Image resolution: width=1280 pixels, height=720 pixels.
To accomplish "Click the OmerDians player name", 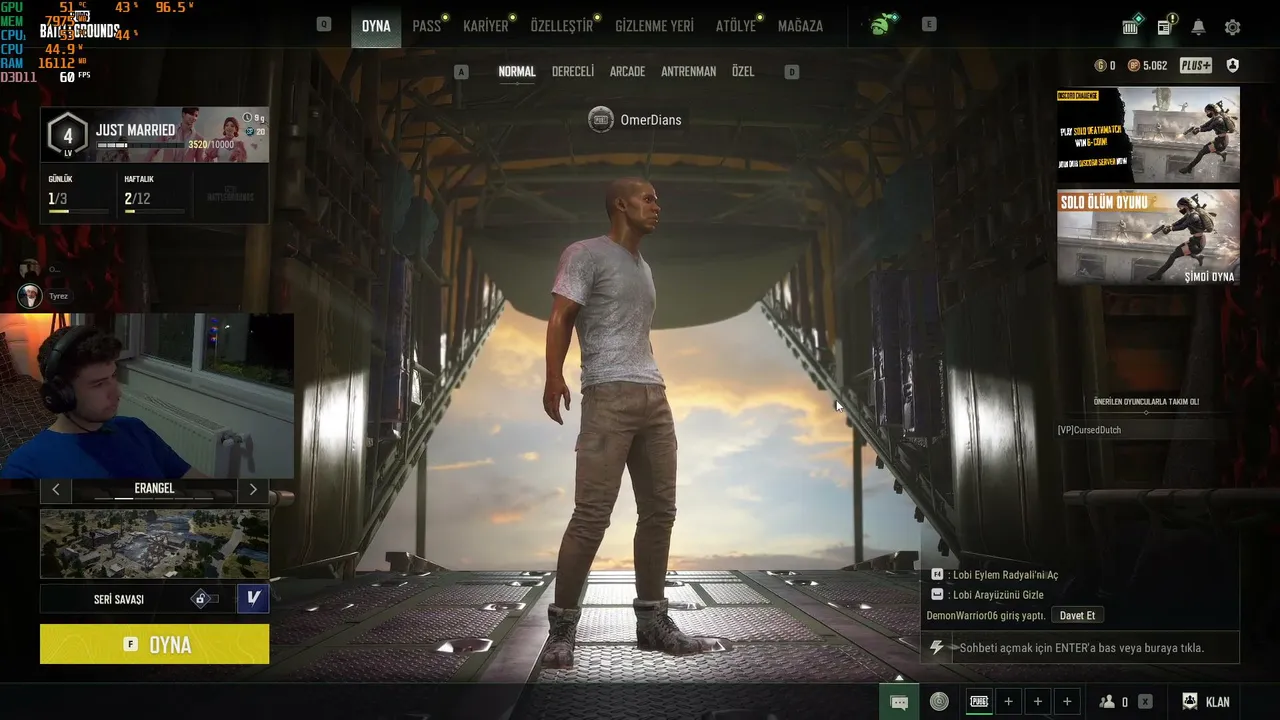I will [x=651, y=120].
